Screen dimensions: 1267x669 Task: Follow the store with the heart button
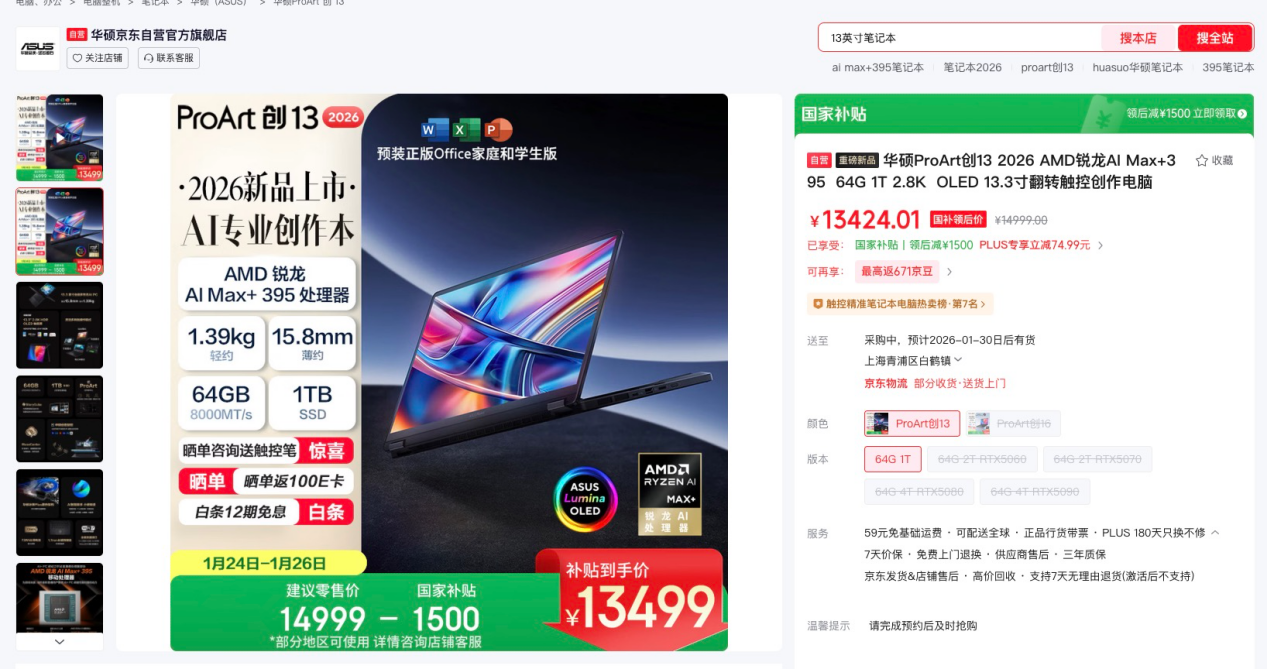point(98,58)
